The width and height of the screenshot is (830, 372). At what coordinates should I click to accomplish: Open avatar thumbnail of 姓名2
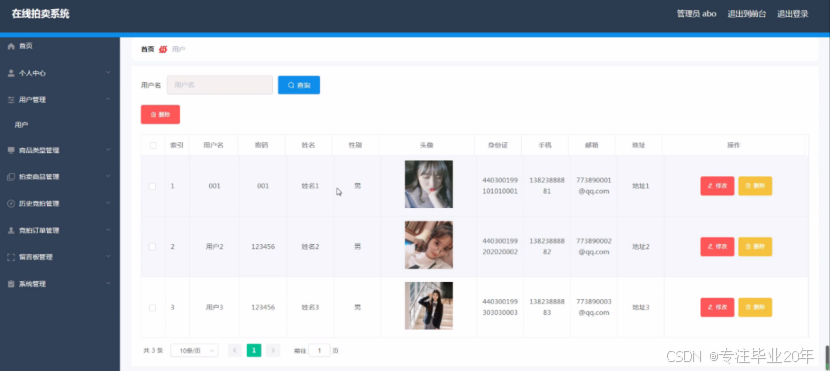(429, 245)
